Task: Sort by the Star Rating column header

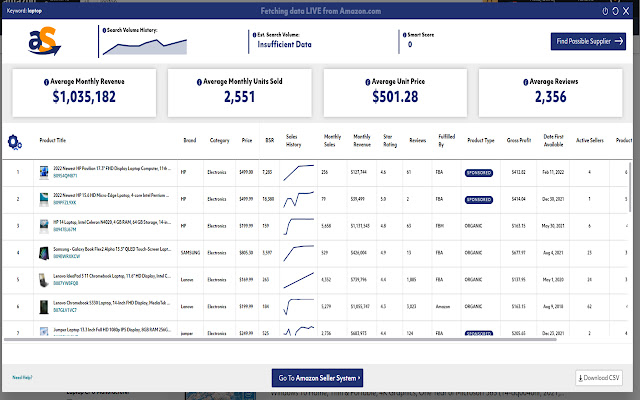Action: point(390,140)
